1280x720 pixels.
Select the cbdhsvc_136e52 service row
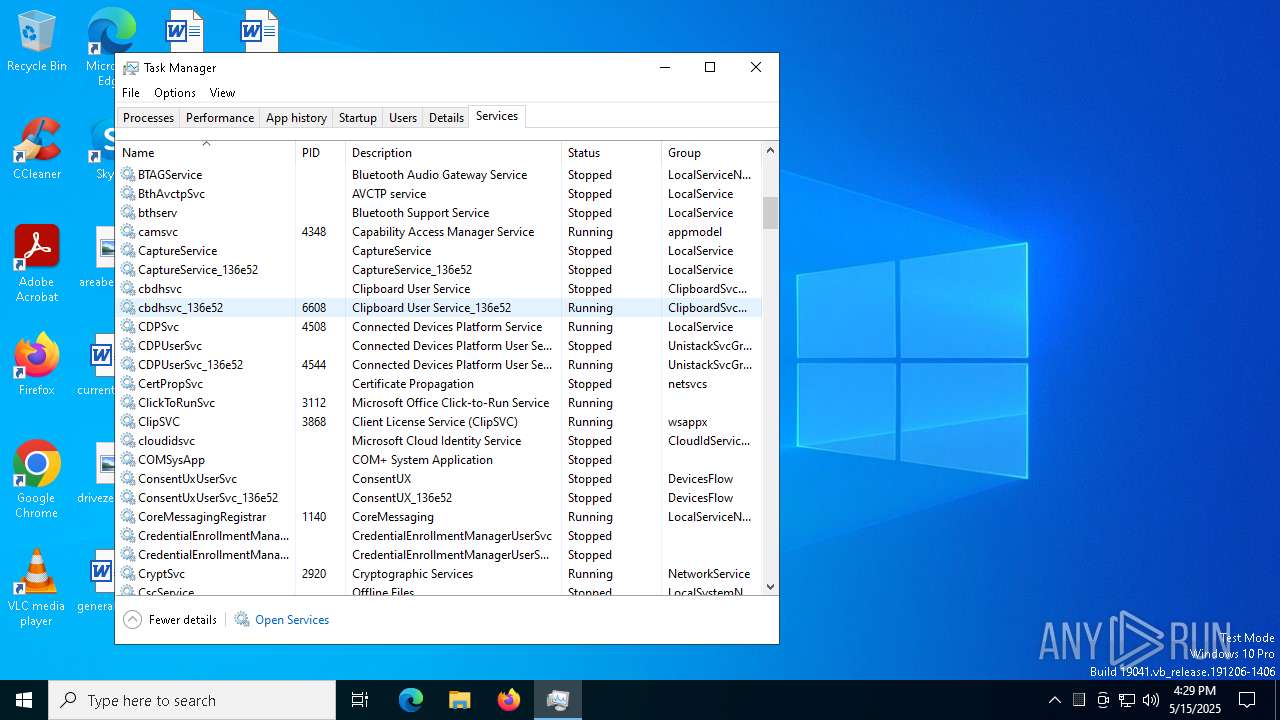click(439, 307)
